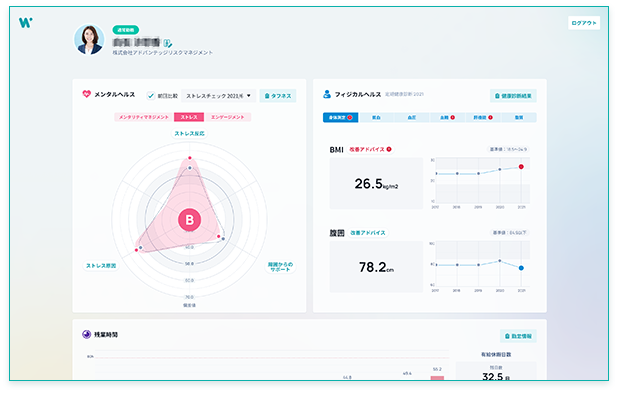Open the 勤怠情報 button
Screen dimensions: 618x394
coord(518,336)
